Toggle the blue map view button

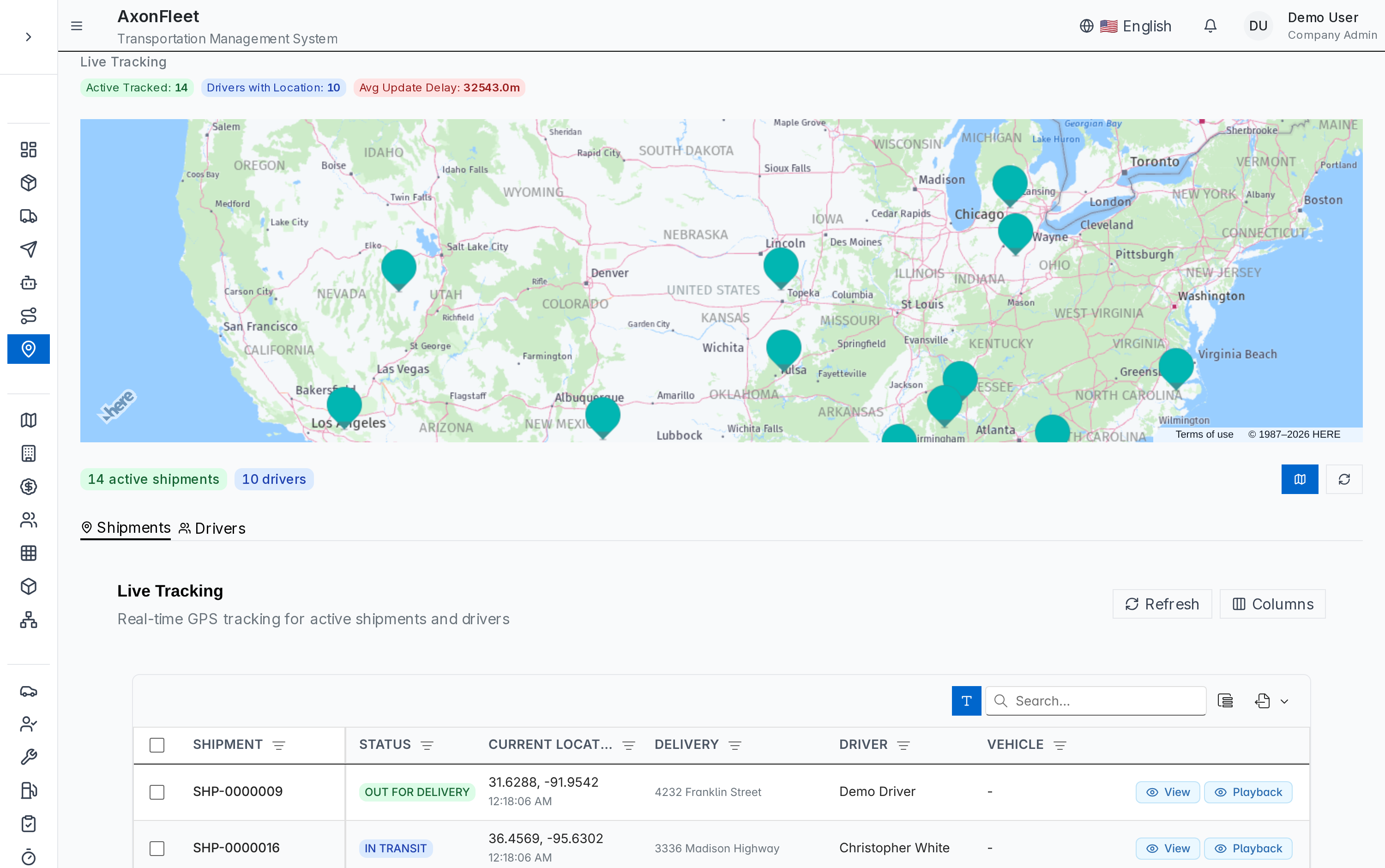click(1300, 479)
